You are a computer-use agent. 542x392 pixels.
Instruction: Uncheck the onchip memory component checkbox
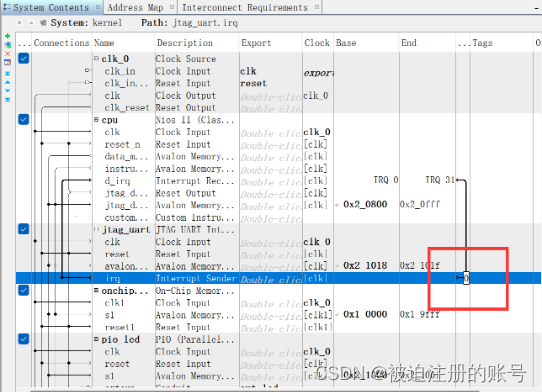click(24, 290)
